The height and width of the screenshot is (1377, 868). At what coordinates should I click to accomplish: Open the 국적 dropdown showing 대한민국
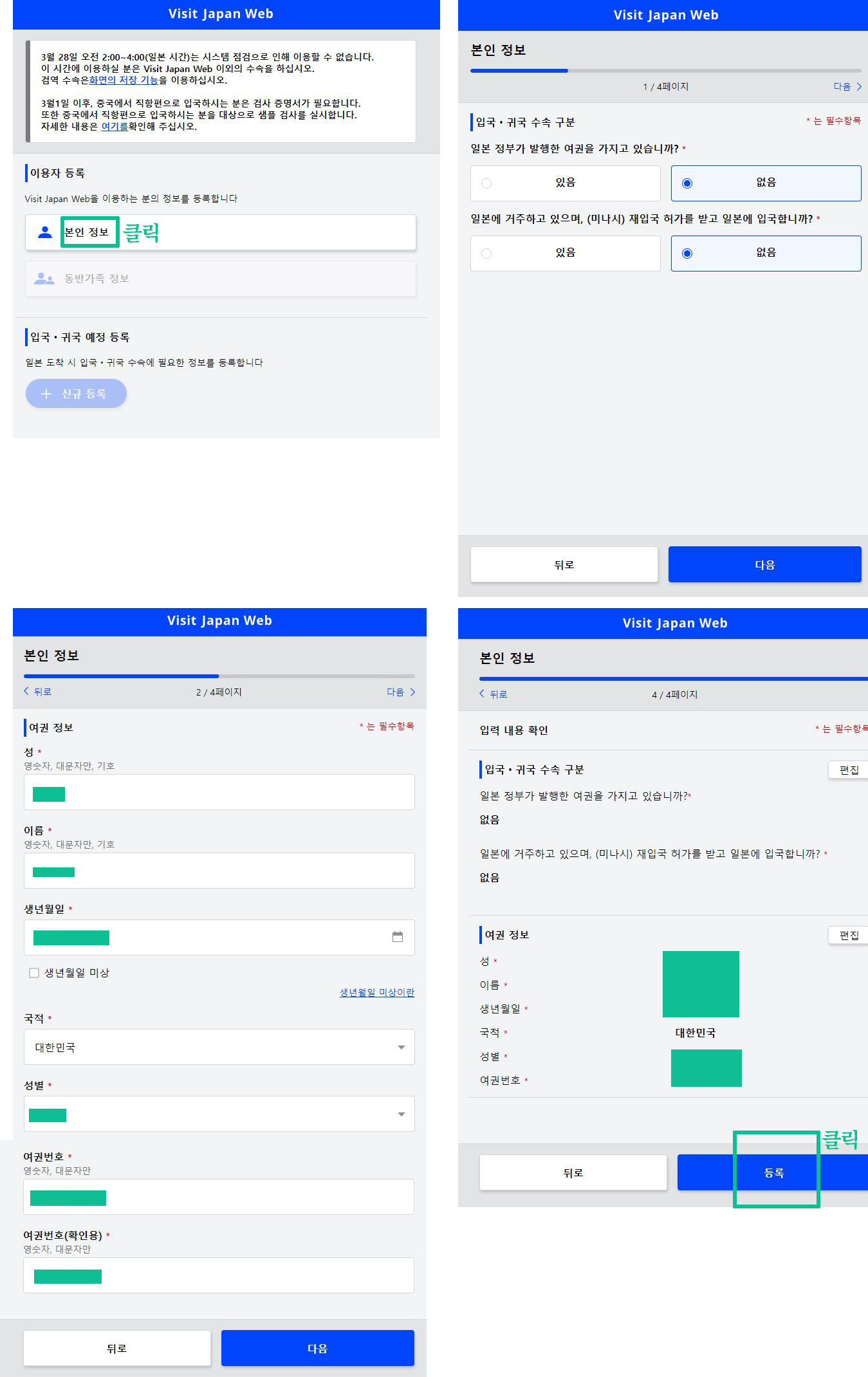(219, 1047)
